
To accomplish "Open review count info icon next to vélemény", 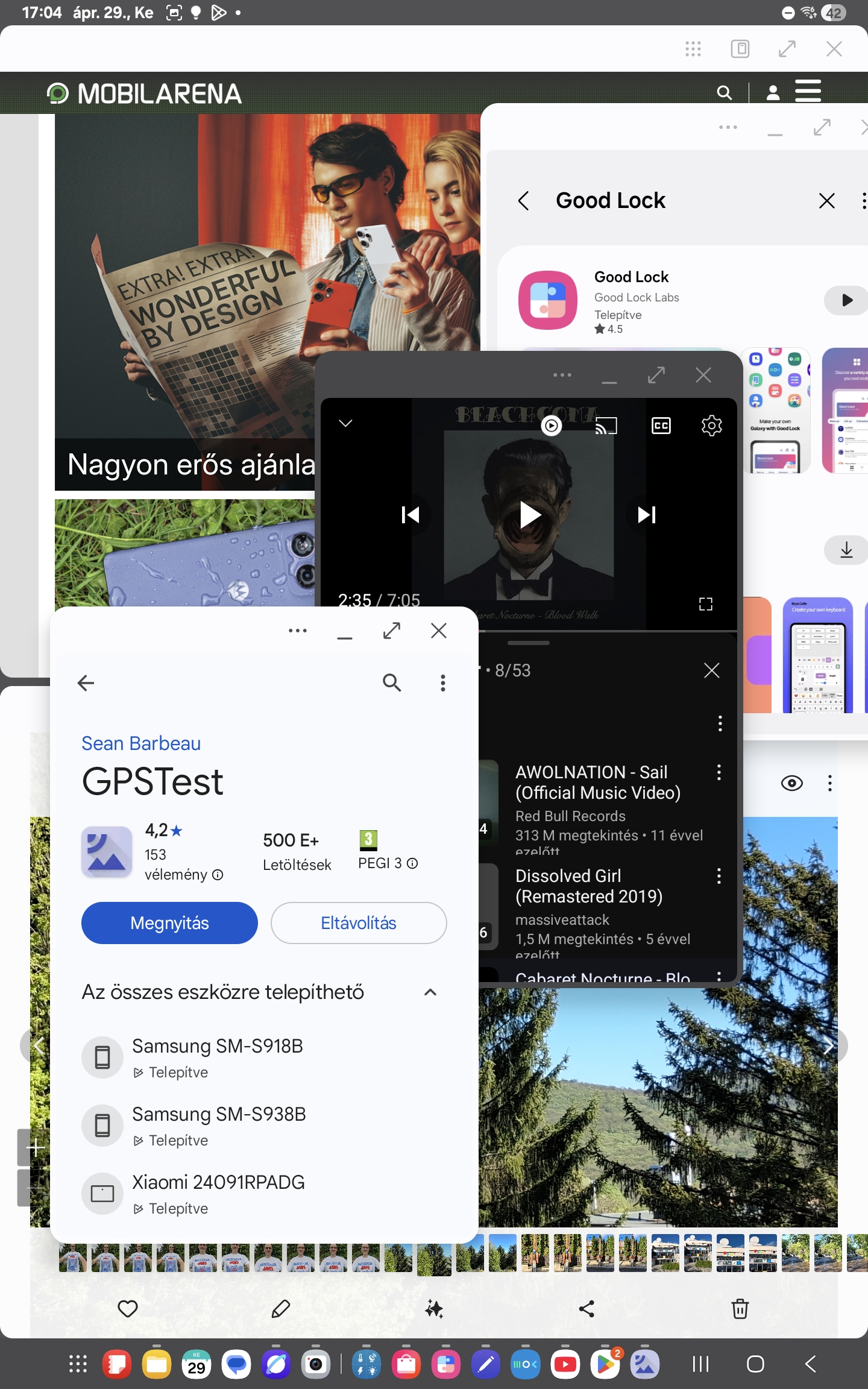I will coord(218,875).
